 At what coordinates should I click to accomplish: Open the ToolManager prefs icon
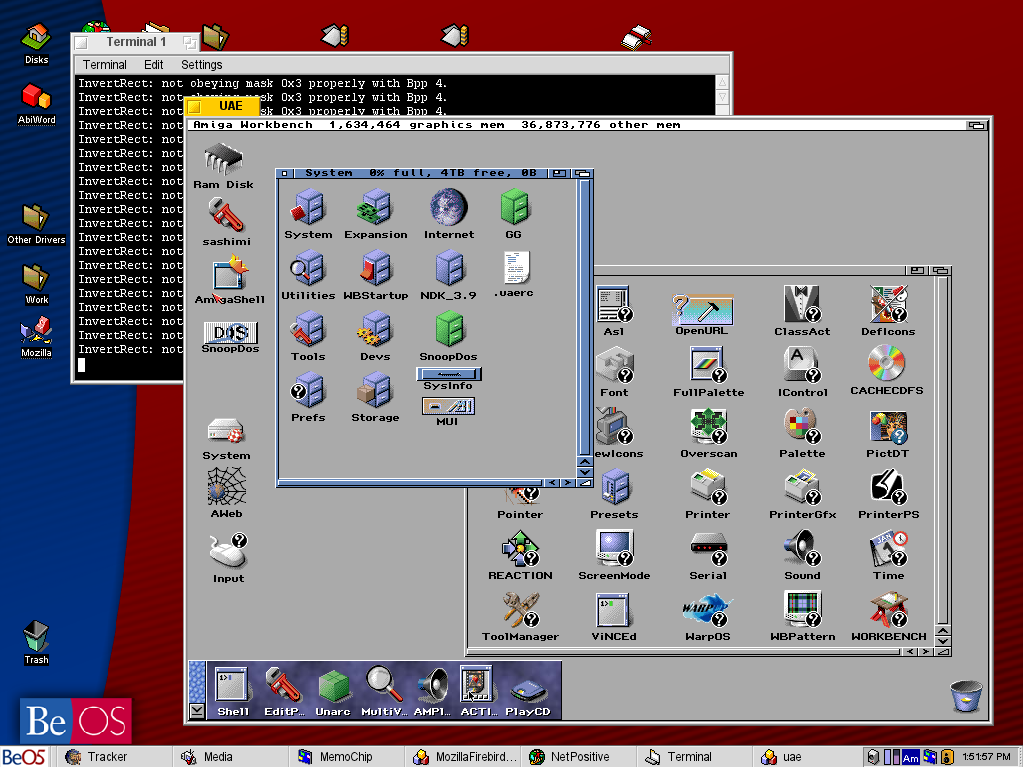[x=520, y=609]
